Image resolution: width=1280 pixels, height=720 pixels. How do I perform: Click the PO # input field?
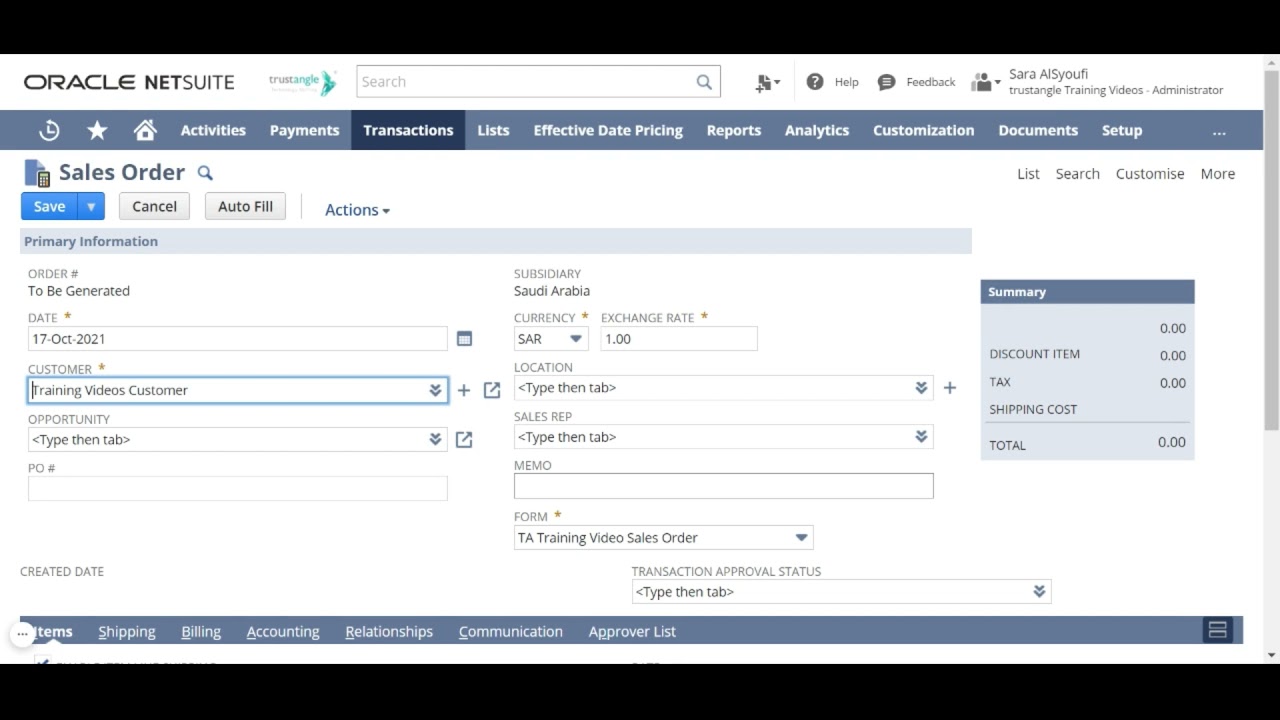point(238,488)
